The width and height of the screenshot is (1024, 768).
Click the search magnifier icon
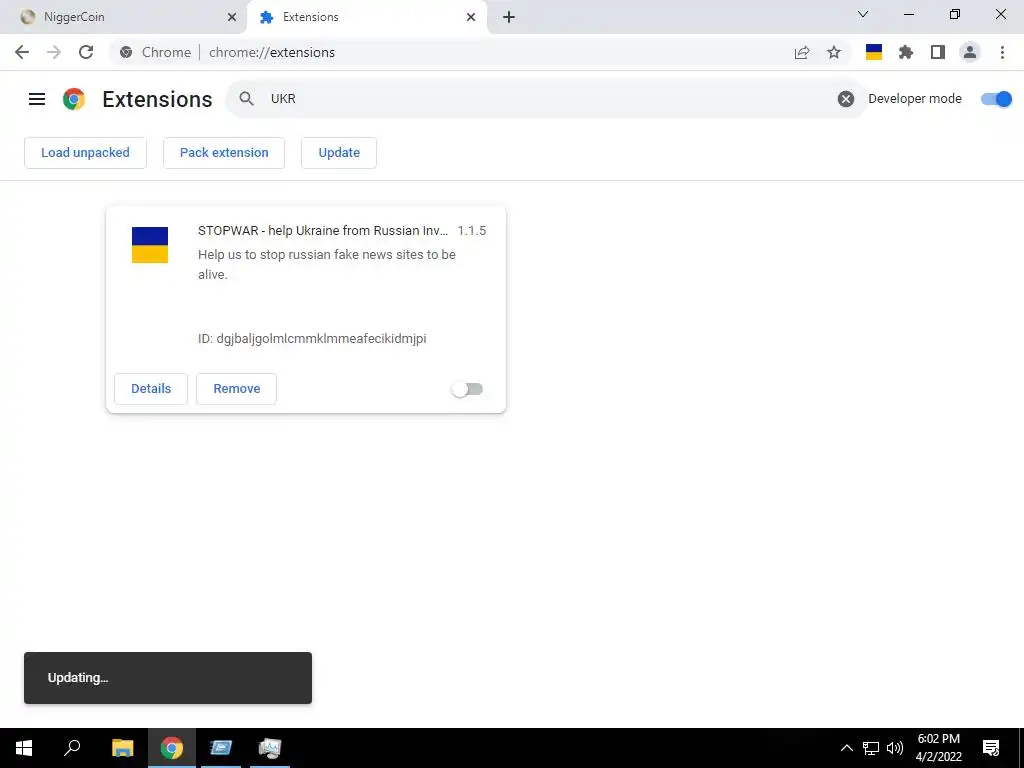click(246, 99)
